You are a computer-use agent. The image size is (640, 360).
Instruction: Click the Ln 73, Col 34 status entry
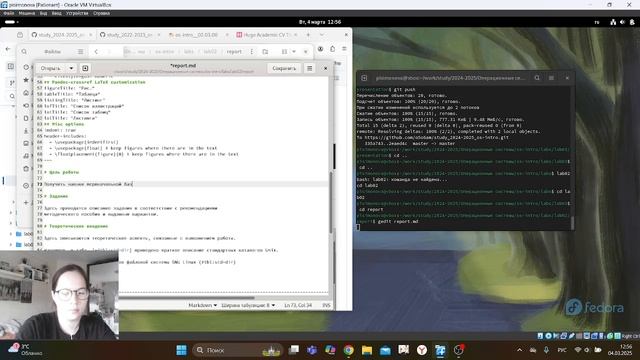(298, 305)
